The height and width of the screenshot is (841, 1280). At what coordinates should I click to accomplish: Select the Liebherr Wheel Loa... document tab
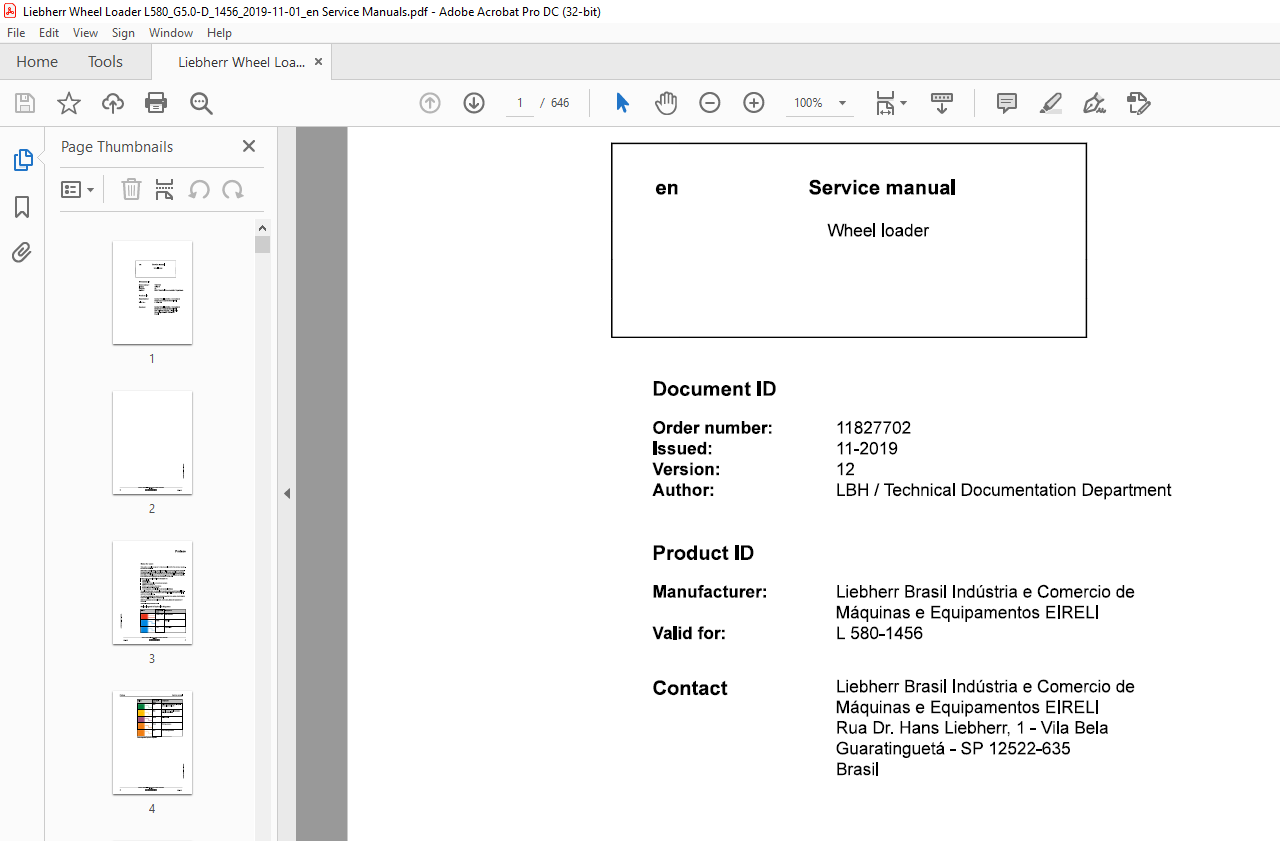[241, 62]
